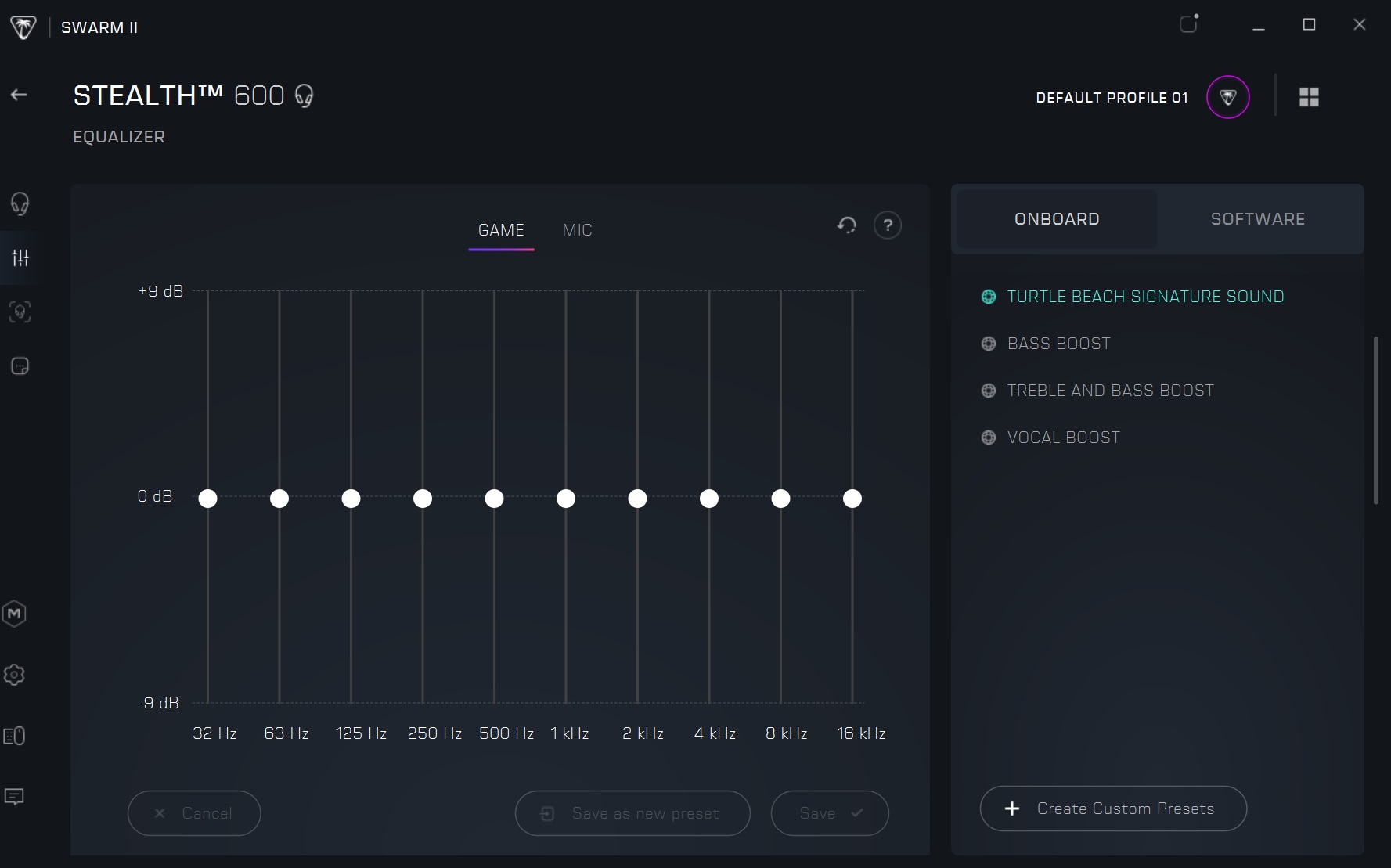Viewport: 1391px width, 868px height.
Task: Click the preset list vertical scrollbar
Action: tap(1375, 420)
